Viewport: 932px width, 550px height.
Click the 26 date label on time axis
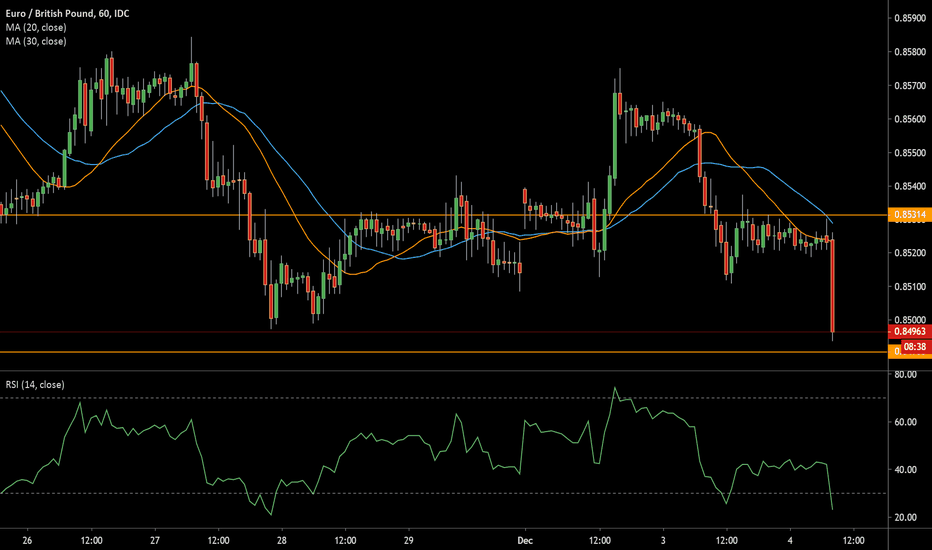26,539
